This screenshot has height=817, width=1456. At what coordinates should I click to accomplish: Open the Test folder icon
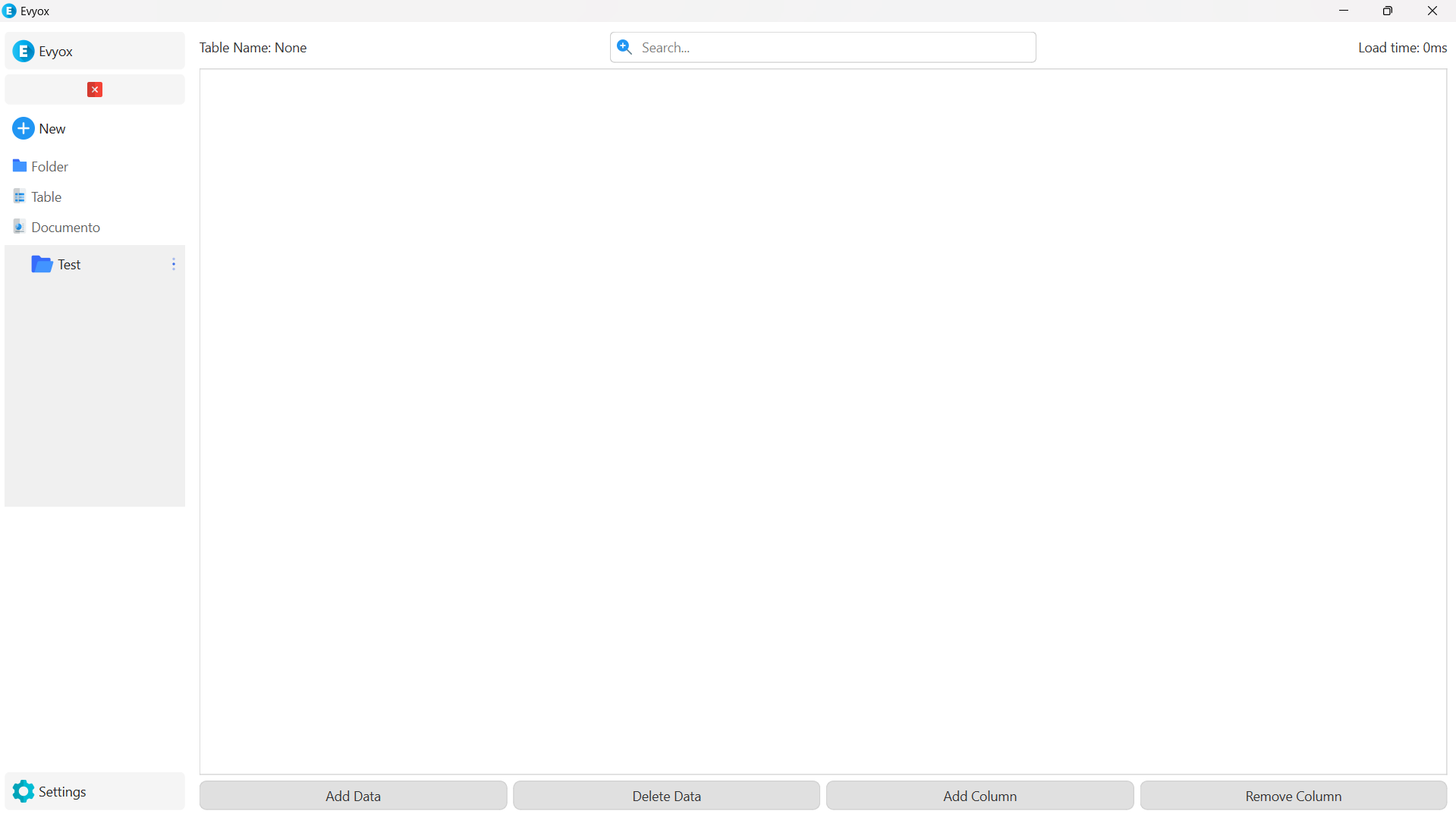click(x=42, y=264)
